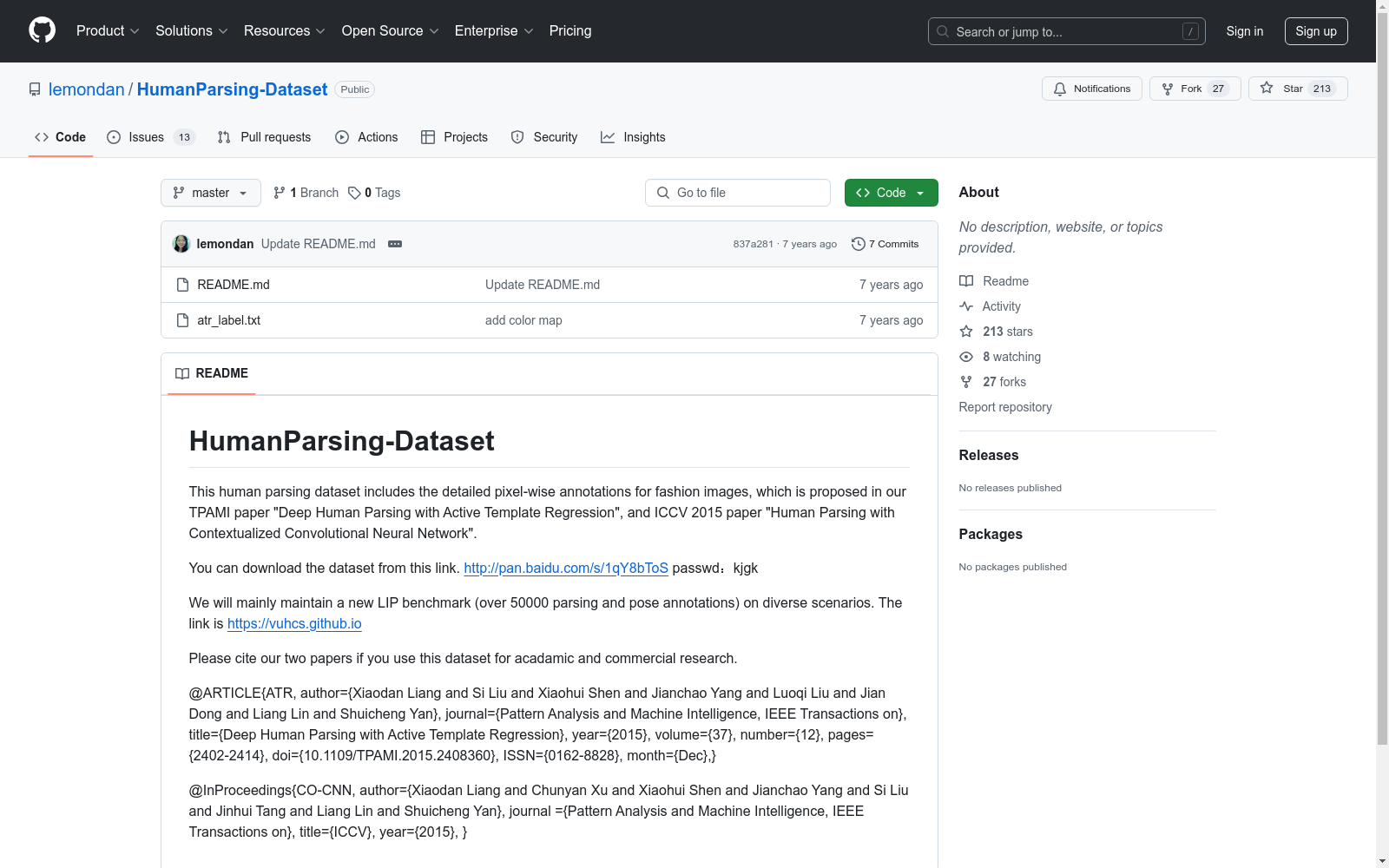Click the file icon next to README.md

point(182,285)
